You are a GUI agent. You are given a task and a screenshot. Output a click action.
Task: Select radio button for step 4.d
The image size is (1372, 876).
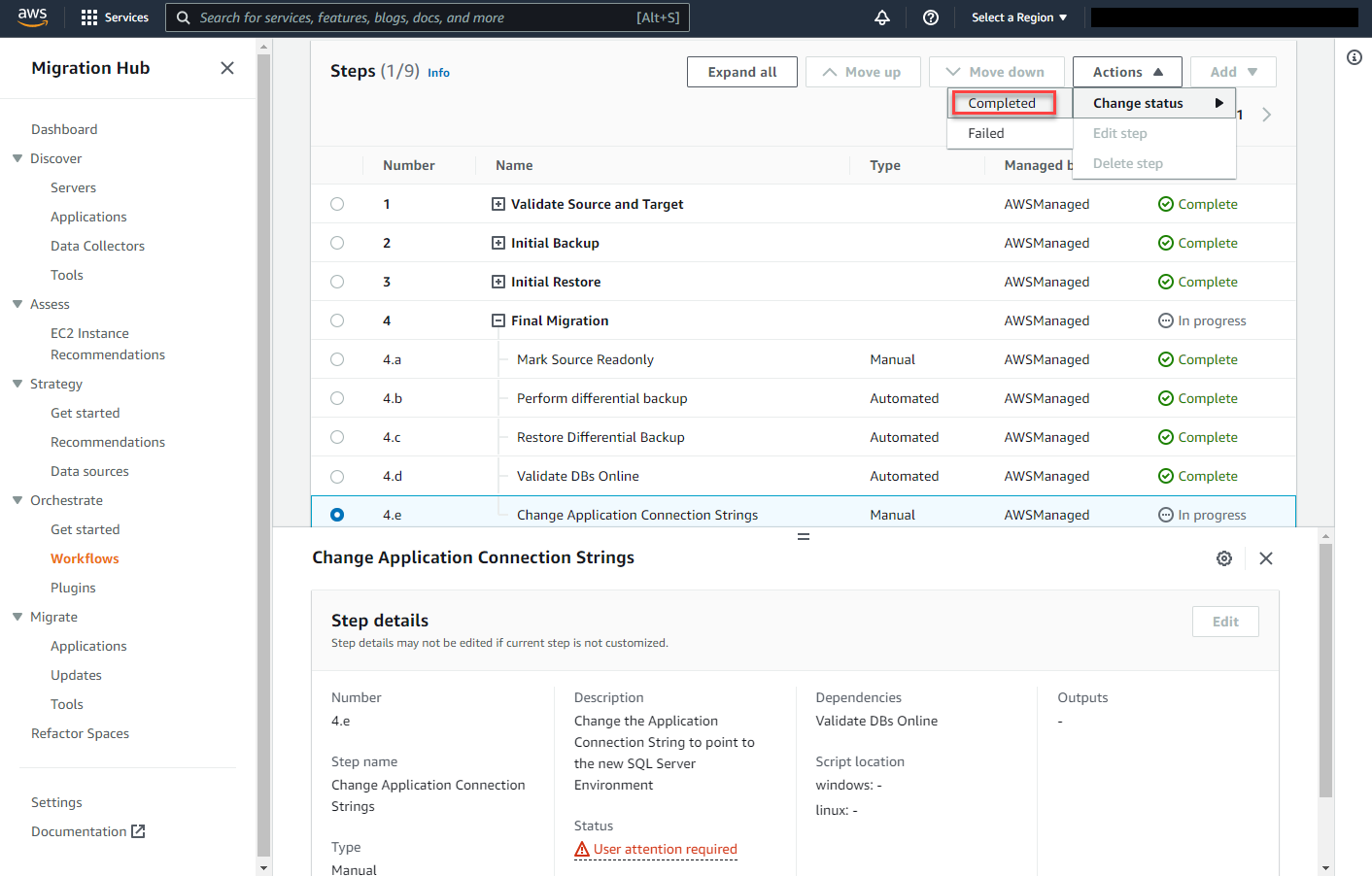(337, 476)
